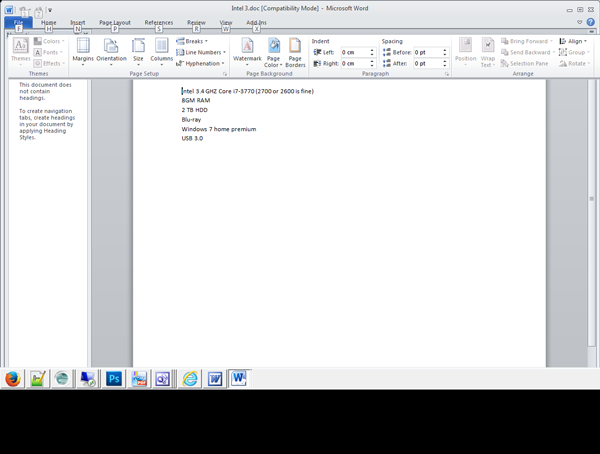Screen dimensions: 600x454
Task: Open theme Fonts dropdown
Action: click(48, 52)
